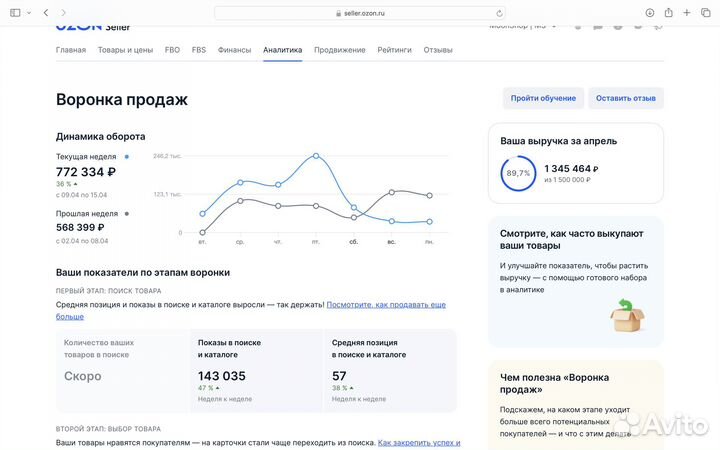
Task: Click search impressions value 143 035
Action: click(222, 376)
